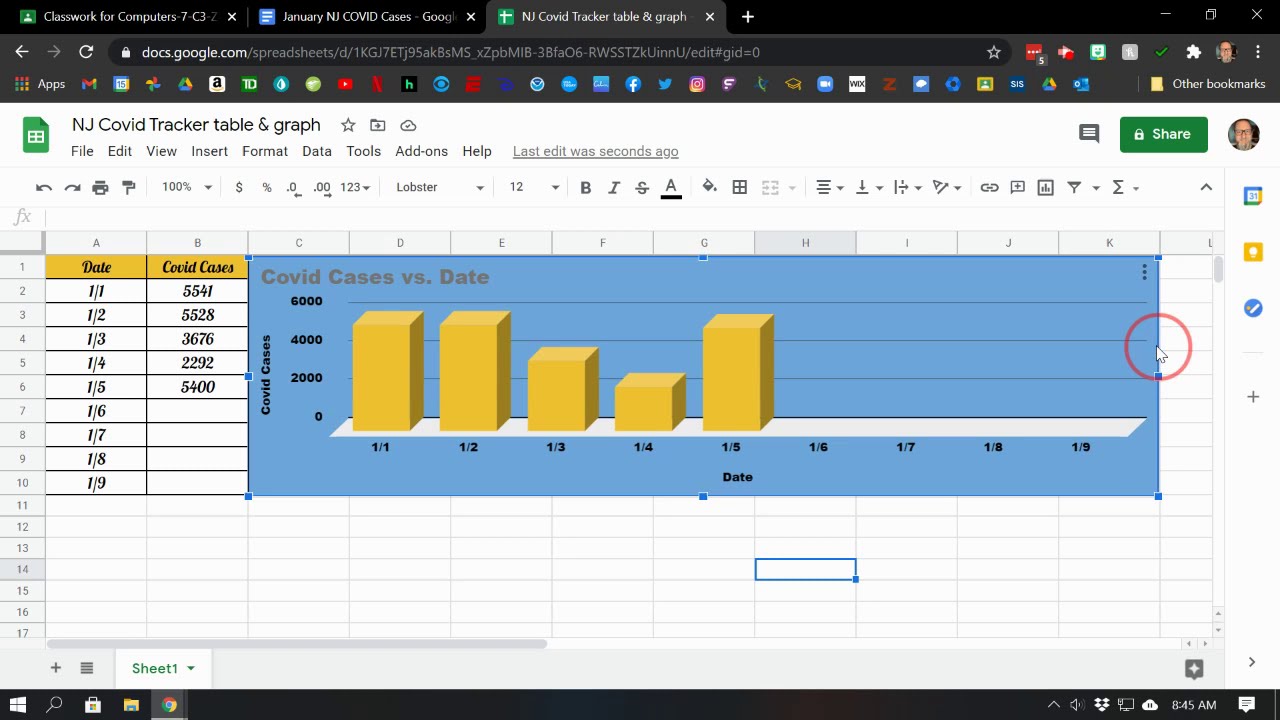
Task: Click the Undo icon in toolbar
Action: 44,187
